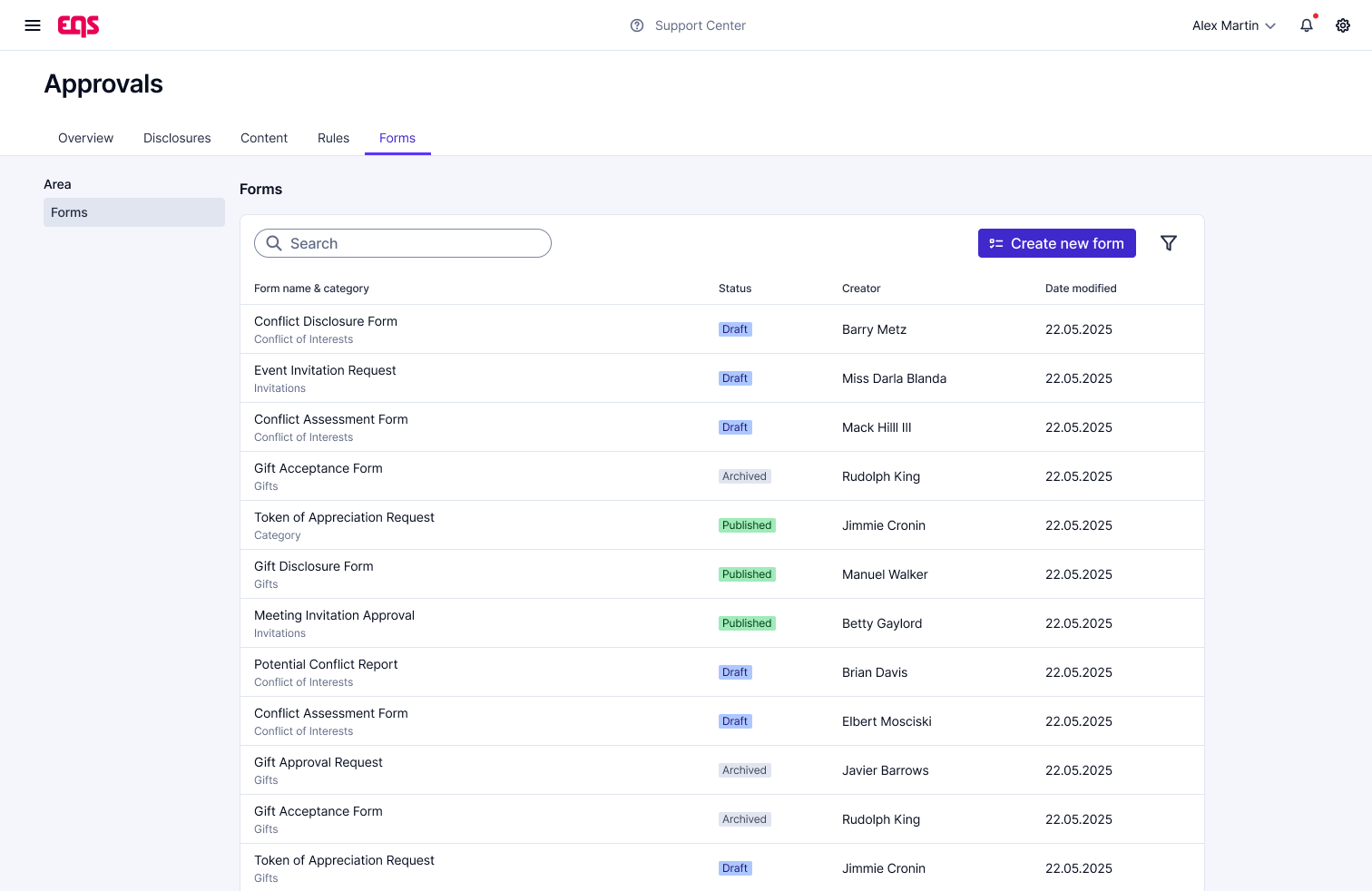Open the Support Center link
Viewport: 1372px width, 891px height.
pos(700,25)
